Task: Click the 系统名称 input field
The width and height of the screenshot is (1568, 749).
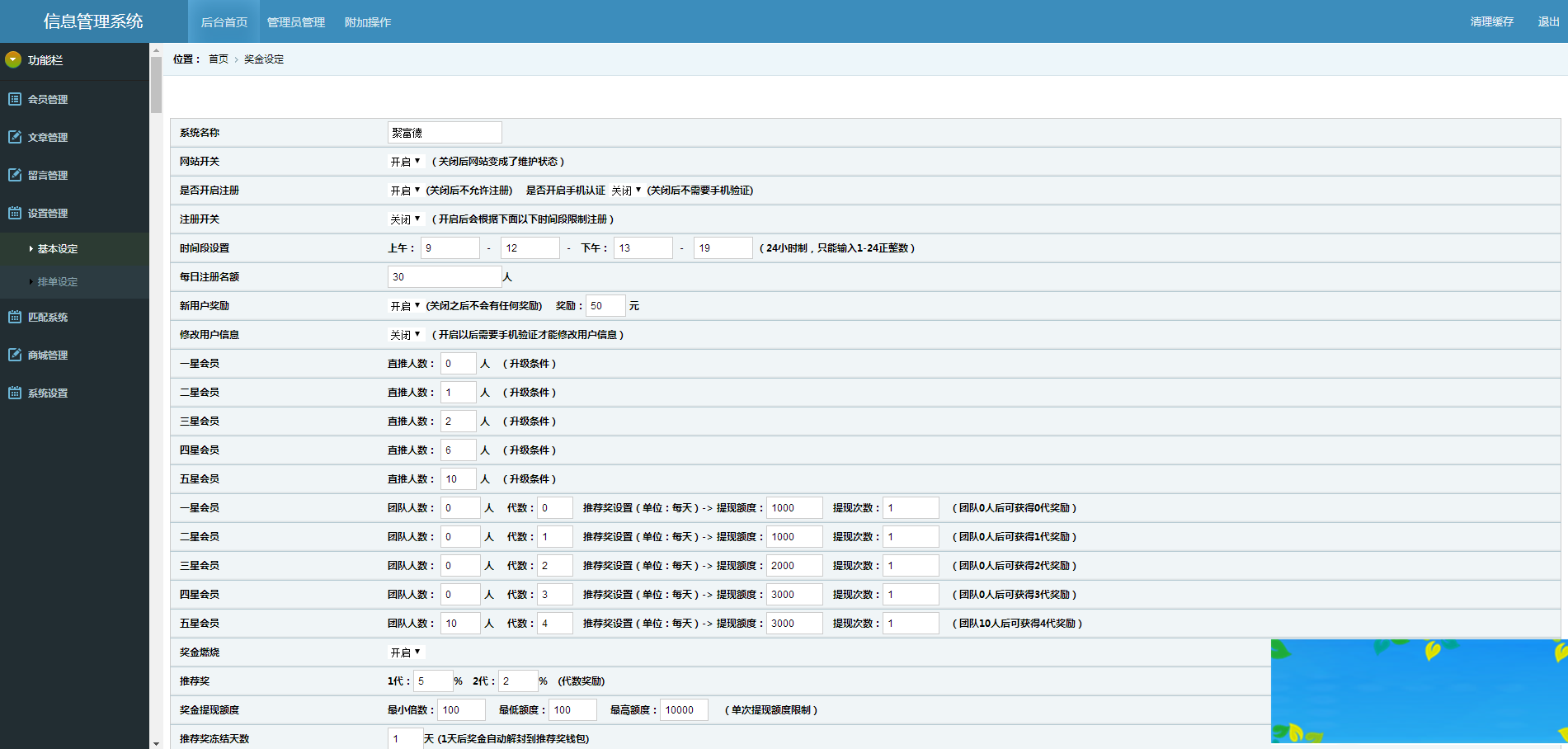Action: (445, 133)
